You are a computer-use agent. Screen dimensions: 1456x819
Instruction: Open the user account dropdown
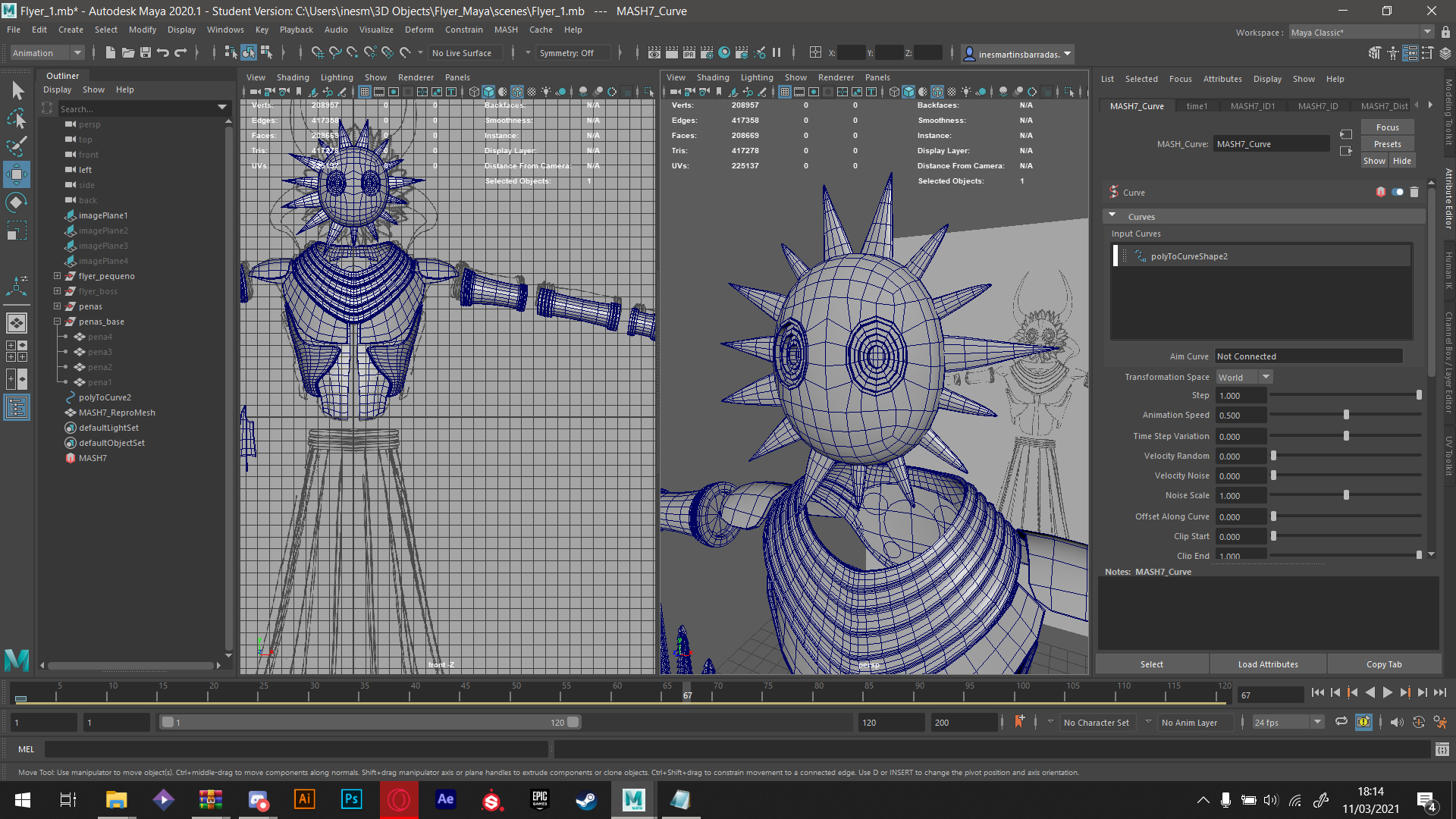tap(1017, 53)
